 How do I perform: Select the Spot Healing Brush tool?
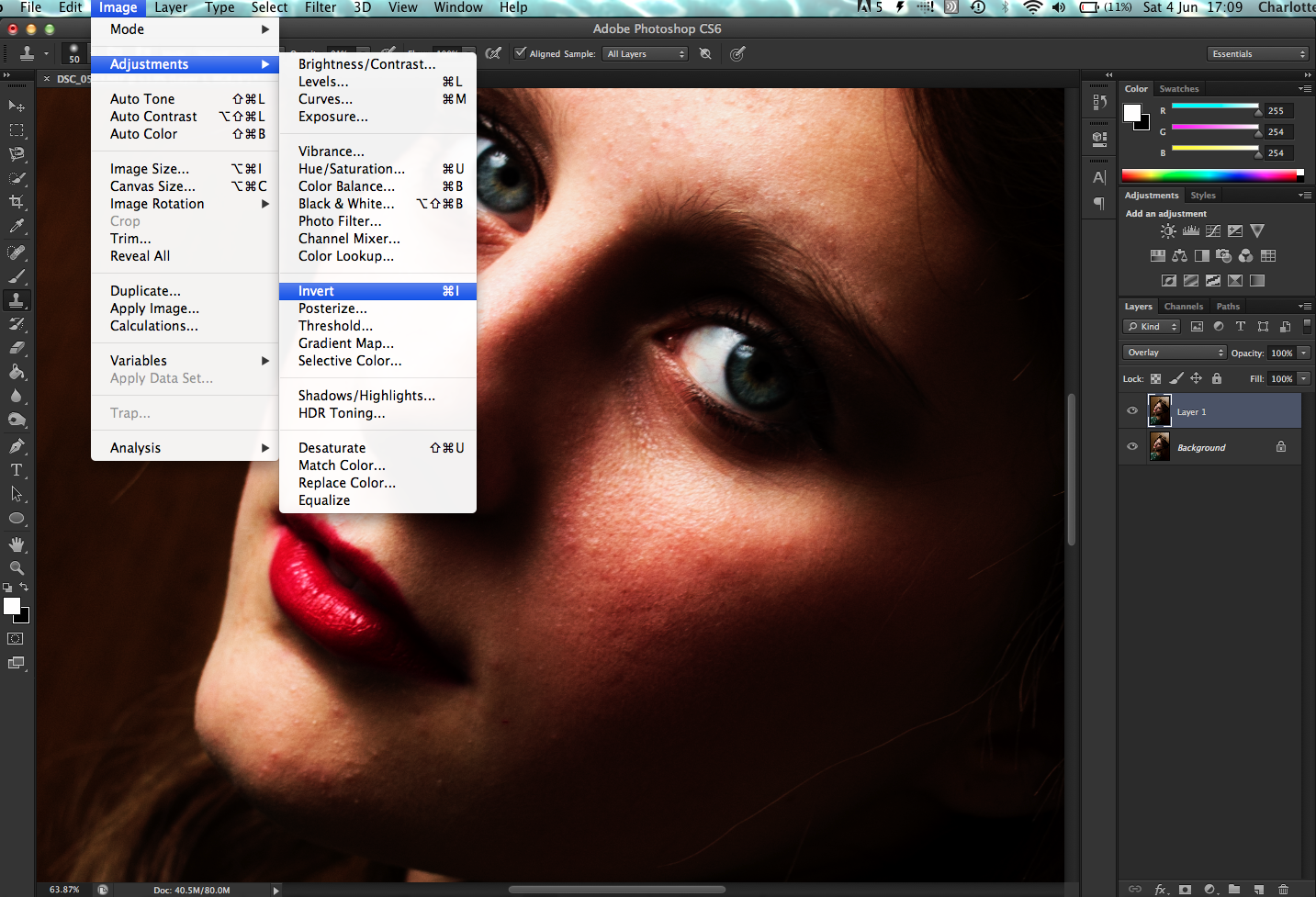[x=17, y=252]
